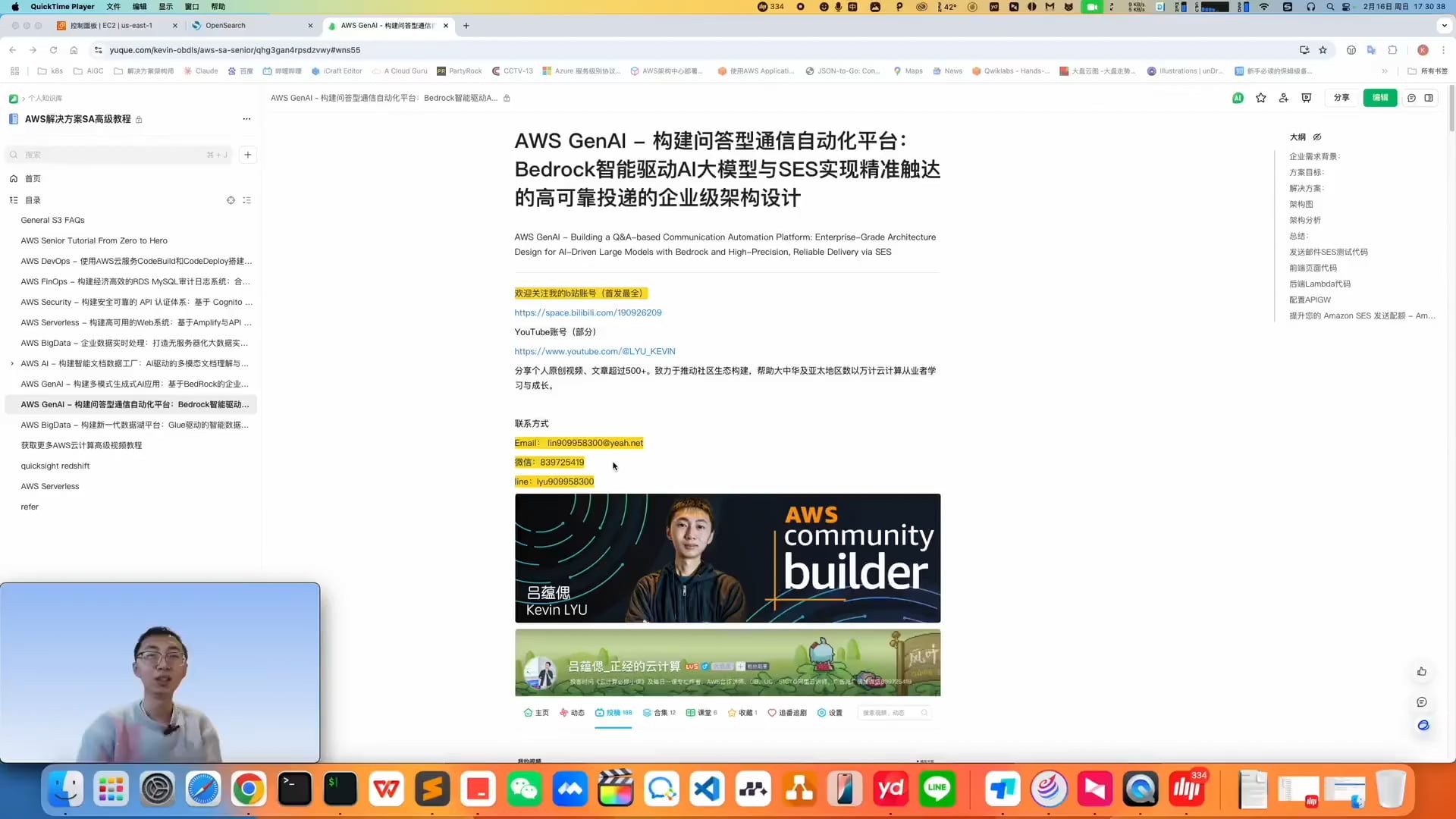Click the green 编辑 edit button
The width and height of the screenshot is (1456, 819).
coord(1379,98)
